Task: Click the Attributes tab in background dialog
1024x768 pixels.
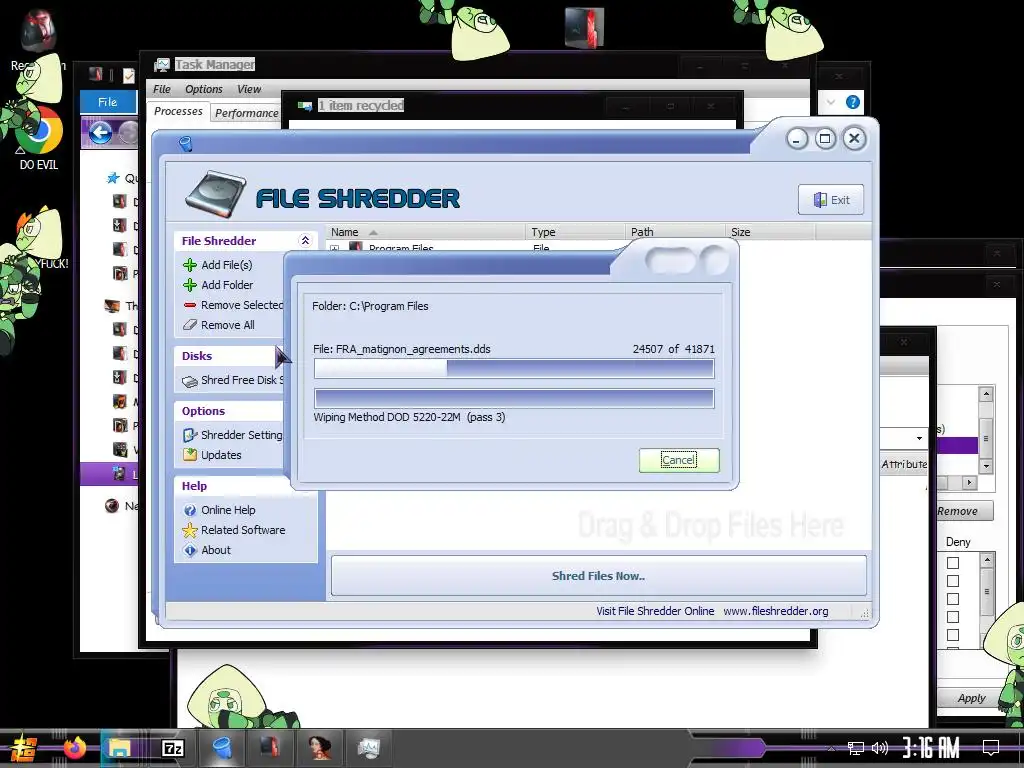Action: pyautogui.click(x=904, y=464)
